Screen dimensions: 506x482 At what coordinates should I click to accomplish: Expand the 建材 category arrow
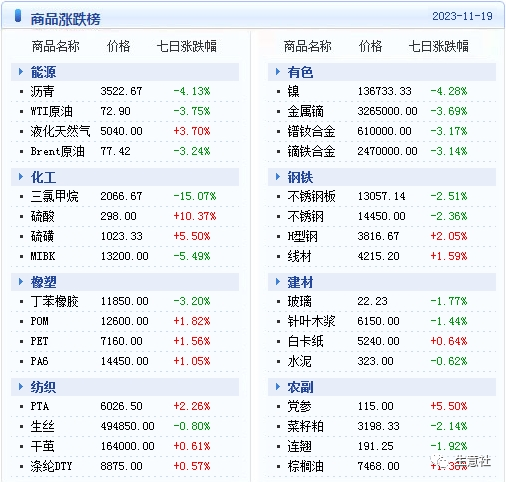click(278, 282)
